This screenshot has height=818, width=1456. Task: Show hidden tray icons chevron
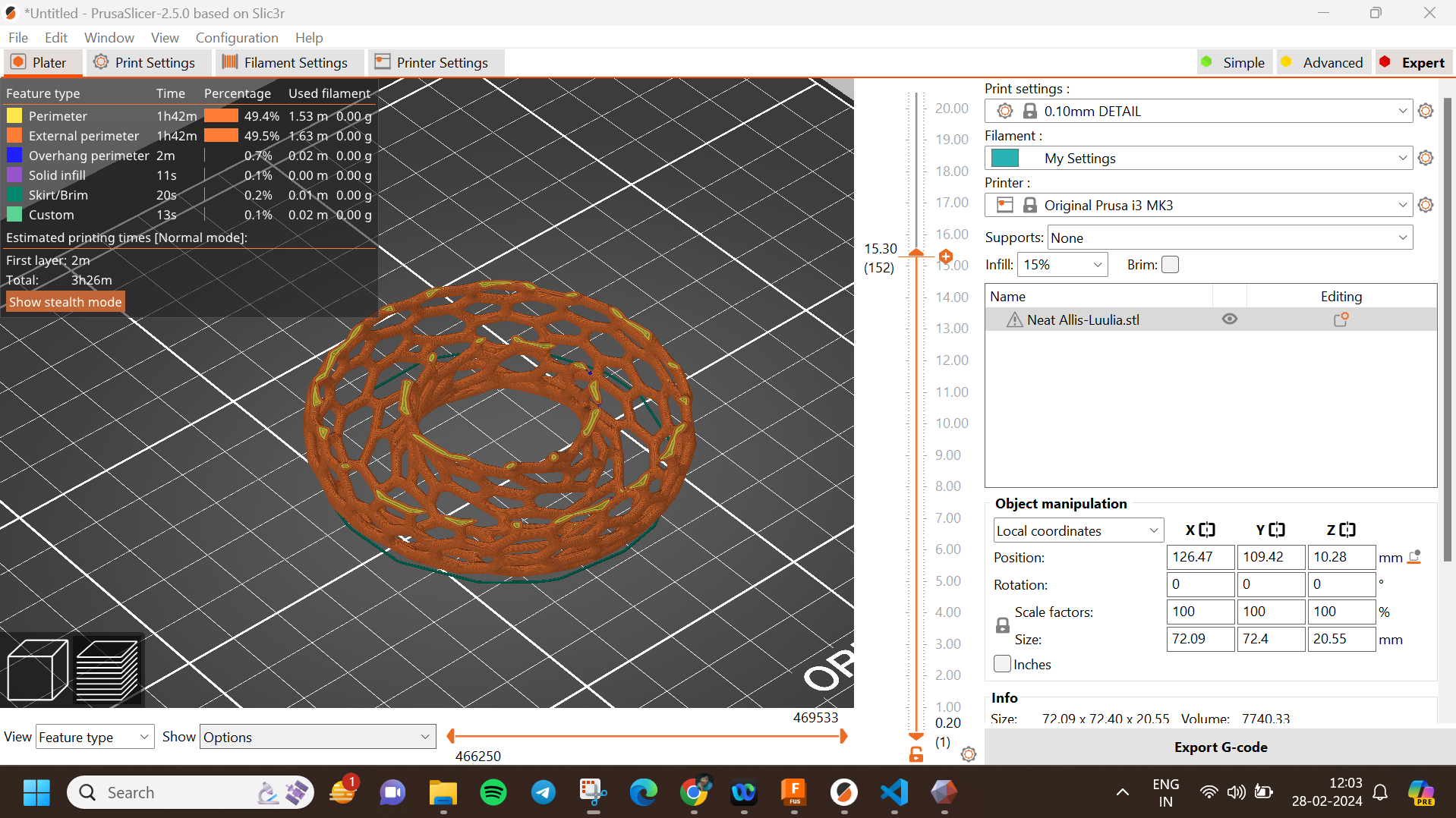(1122, 793)
